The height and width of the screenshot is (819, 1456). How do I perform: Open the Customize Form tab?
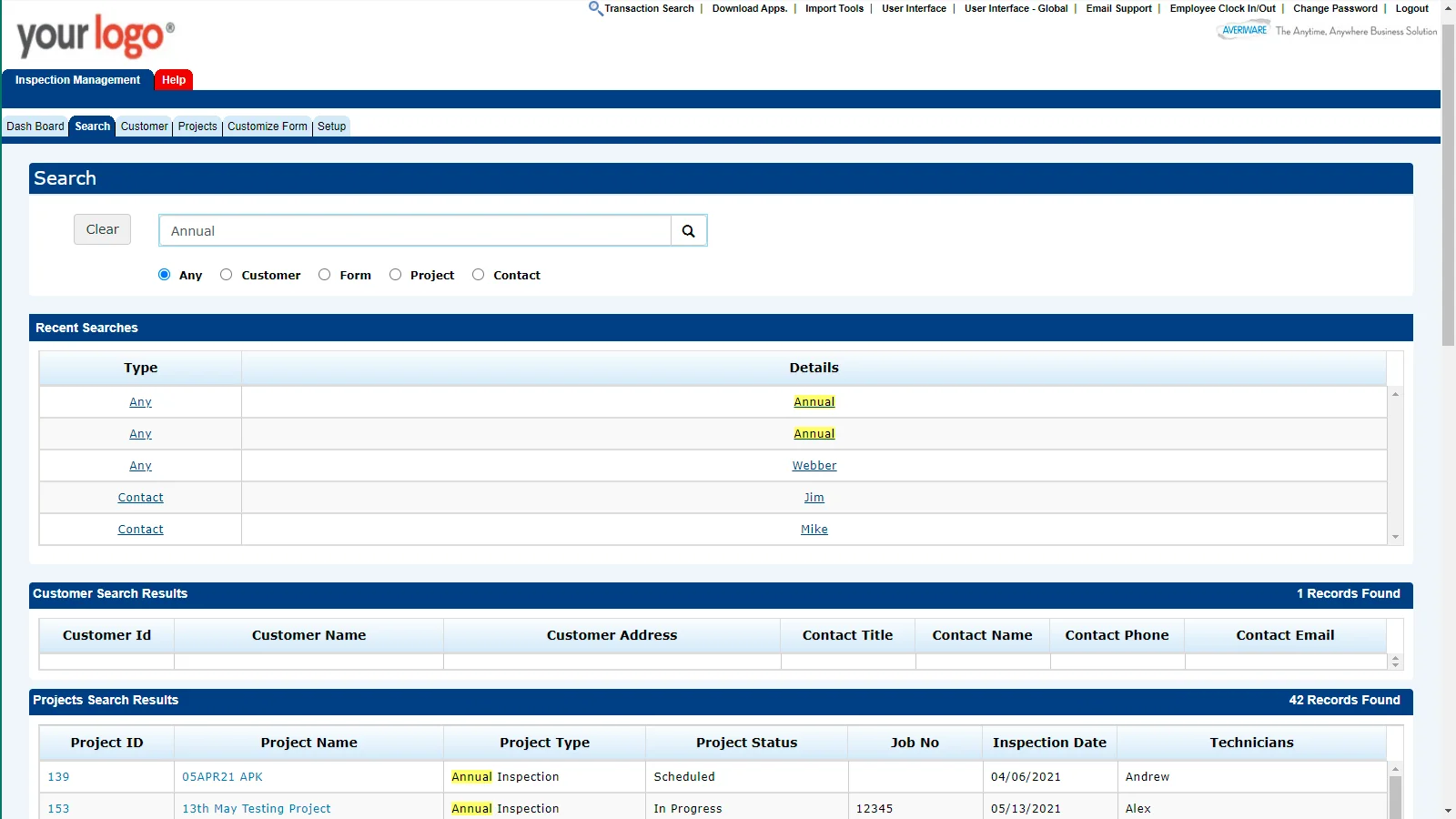tap(268, 126)
